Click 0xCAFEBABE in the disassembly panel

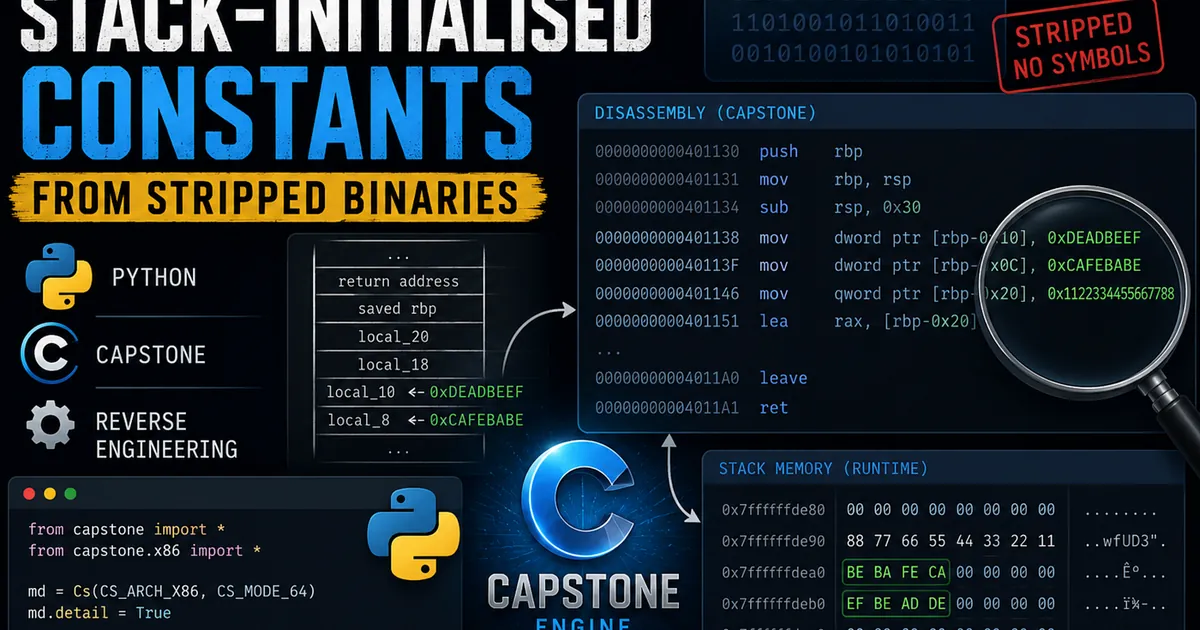coord(1094,266)
